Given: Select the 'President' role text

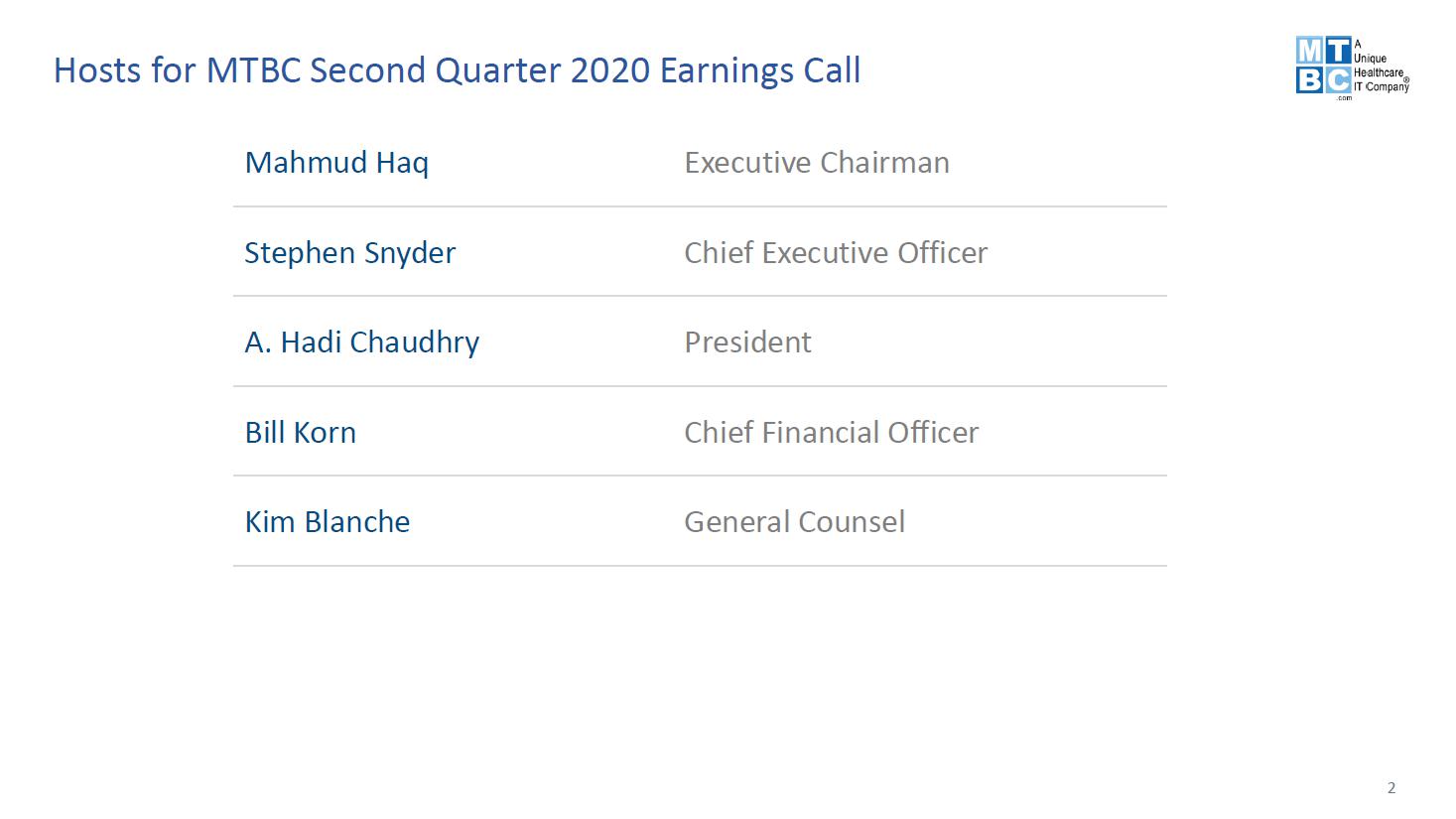Looking at the screenshot, I should point(747,342).
